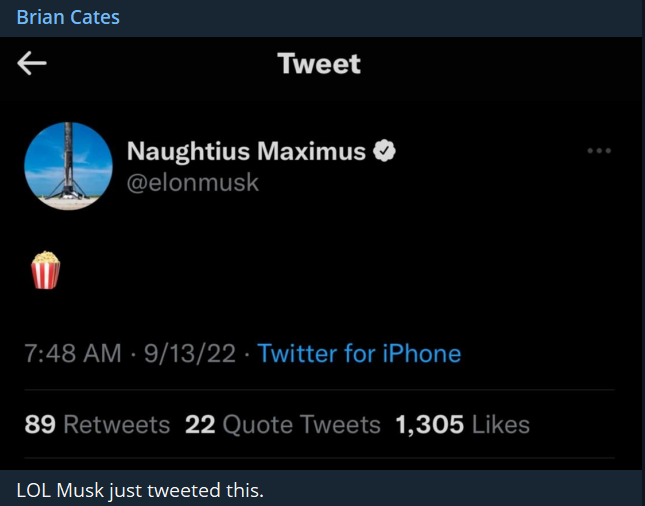Click the Tweet header title
This screenshot has height=506, width=645.
coord(319,64)
